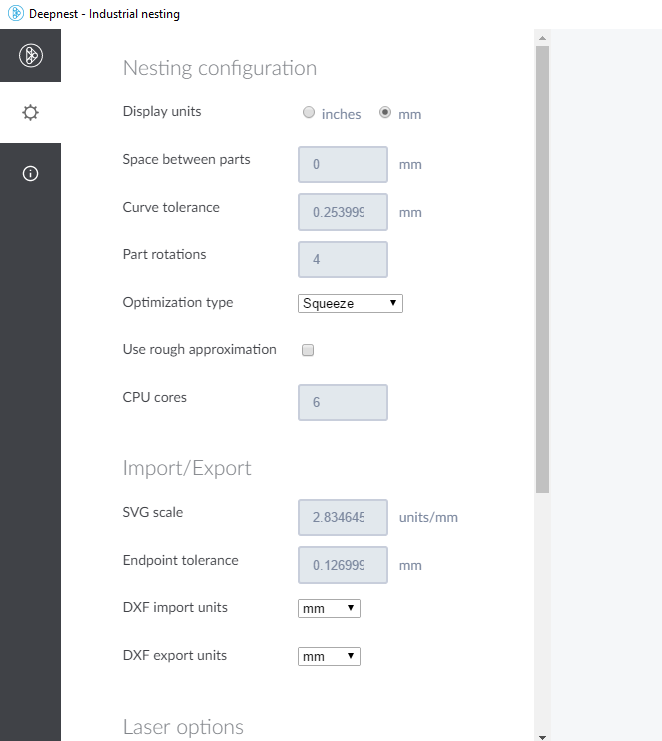Click the Nesting configuration heading
Viewport: 662px width, 741px height.
click(220, 69)
